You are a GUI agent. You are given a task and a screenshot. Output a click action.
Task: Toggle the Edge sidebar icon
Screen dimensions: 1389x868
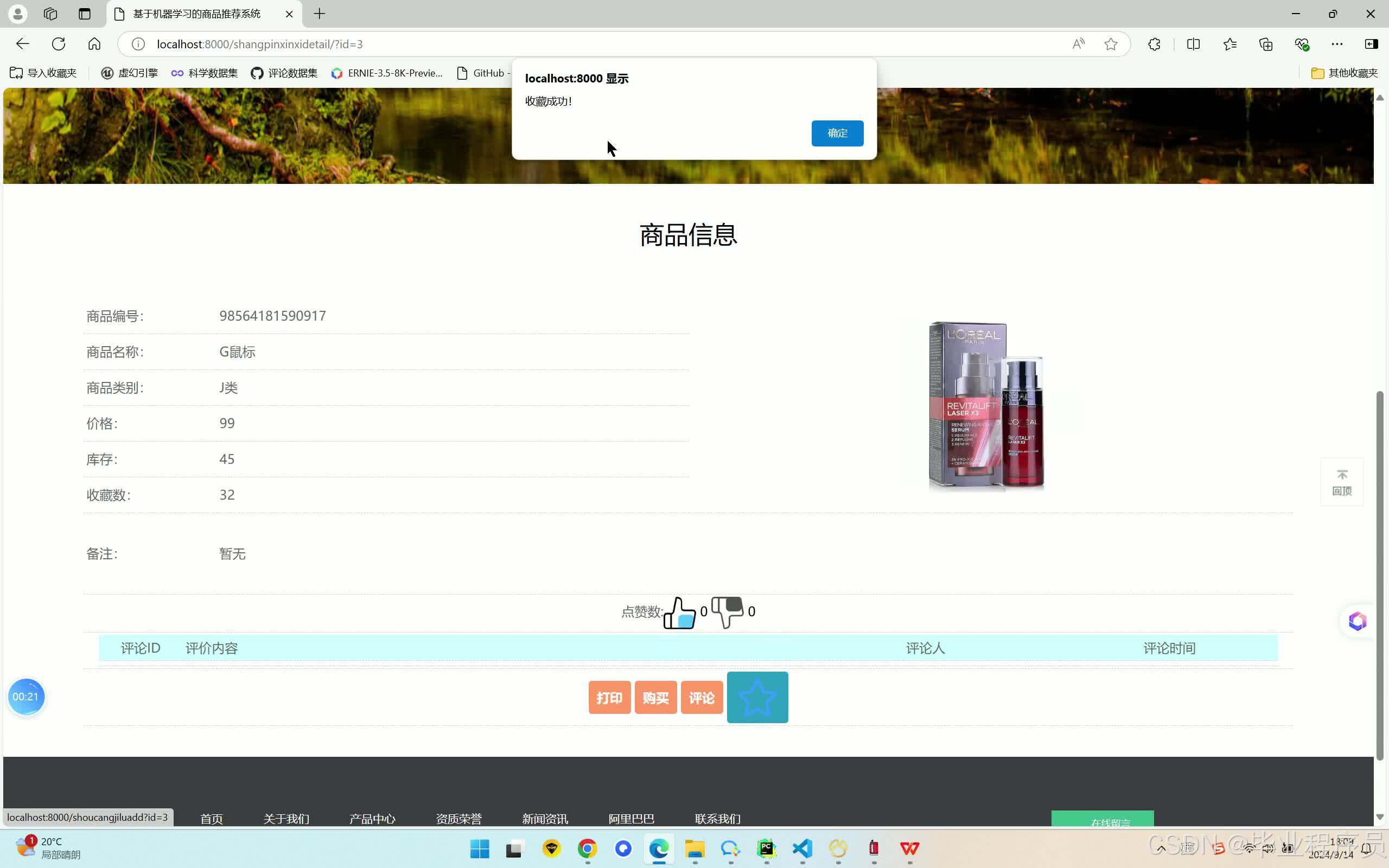1371,44
